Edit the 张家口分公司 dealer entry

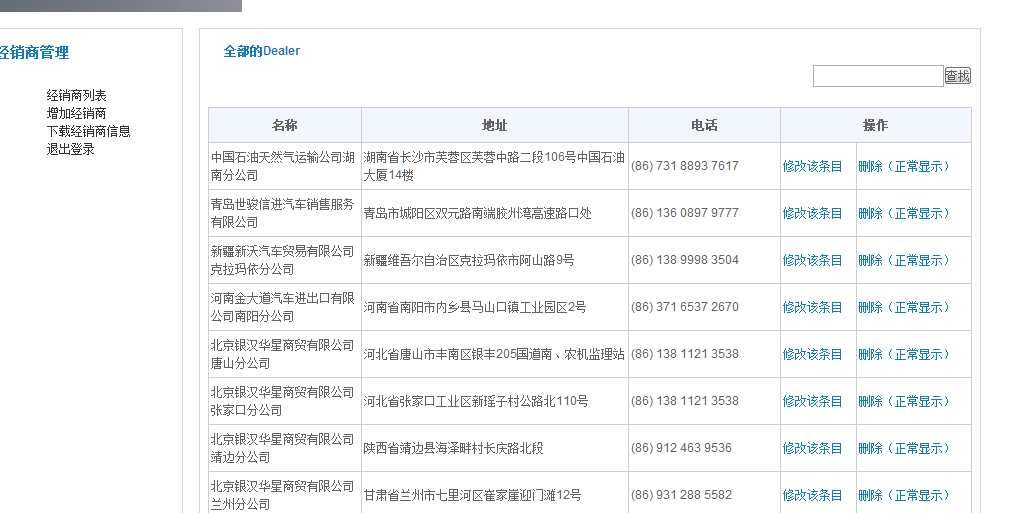point(812,401)
